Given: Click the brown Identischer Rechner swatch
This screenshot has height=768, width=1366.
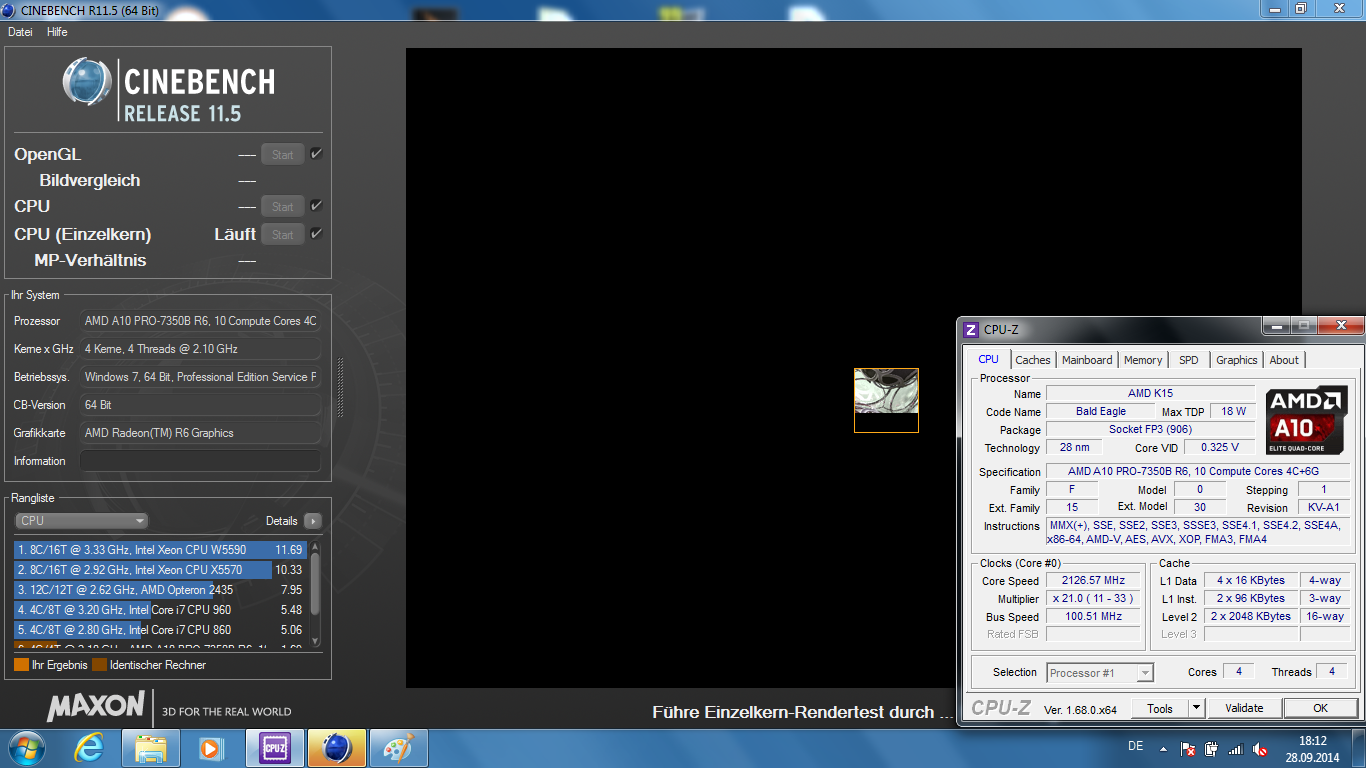Looking at the screenshot, I should tap(99, 665).
